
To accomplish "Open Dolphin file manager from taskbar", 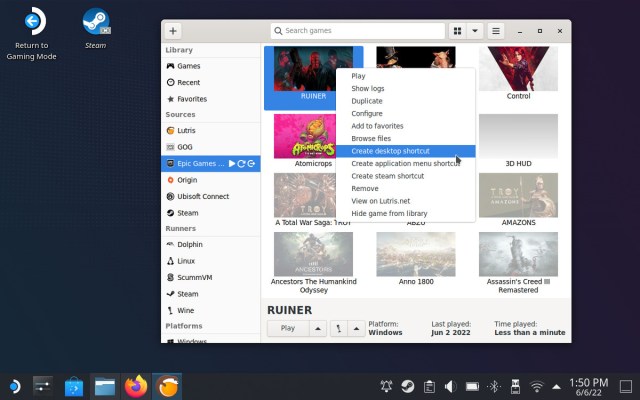I will click(x=105, y=386).
